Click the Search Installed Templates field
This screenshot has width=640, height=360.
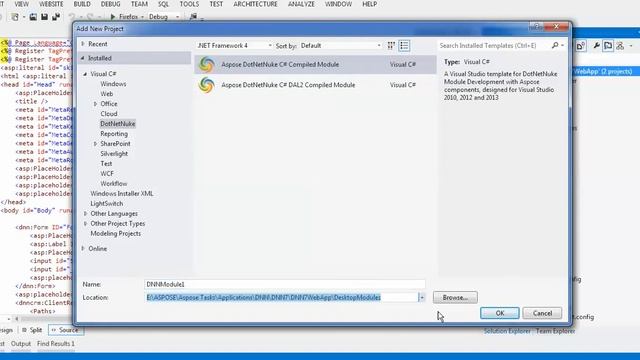pos(494,46)
